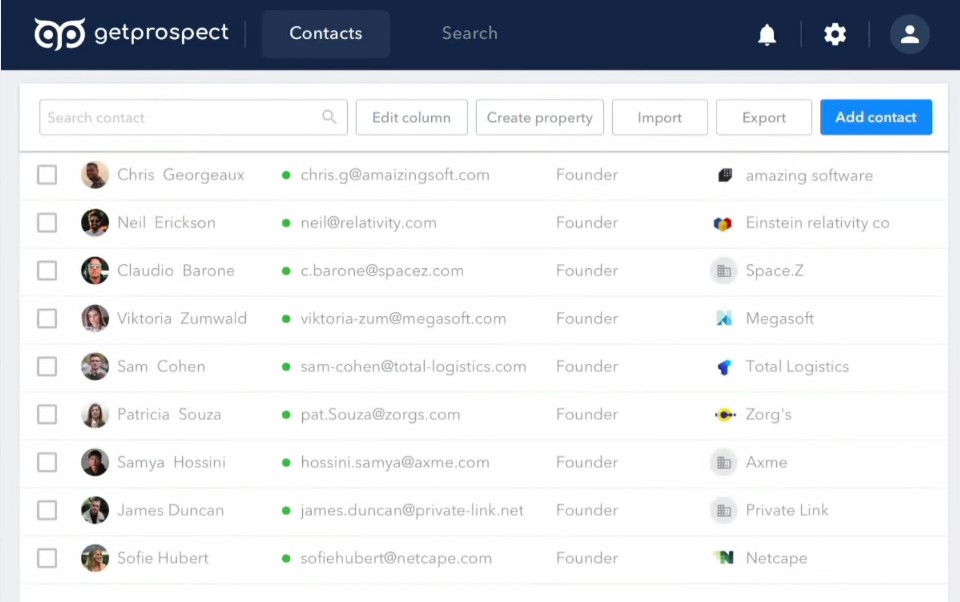Select the Chris Georgeaux row checkbox
The width and height of the screenshot is (960, 602).
pyautogui.click(x=46, y=174)
